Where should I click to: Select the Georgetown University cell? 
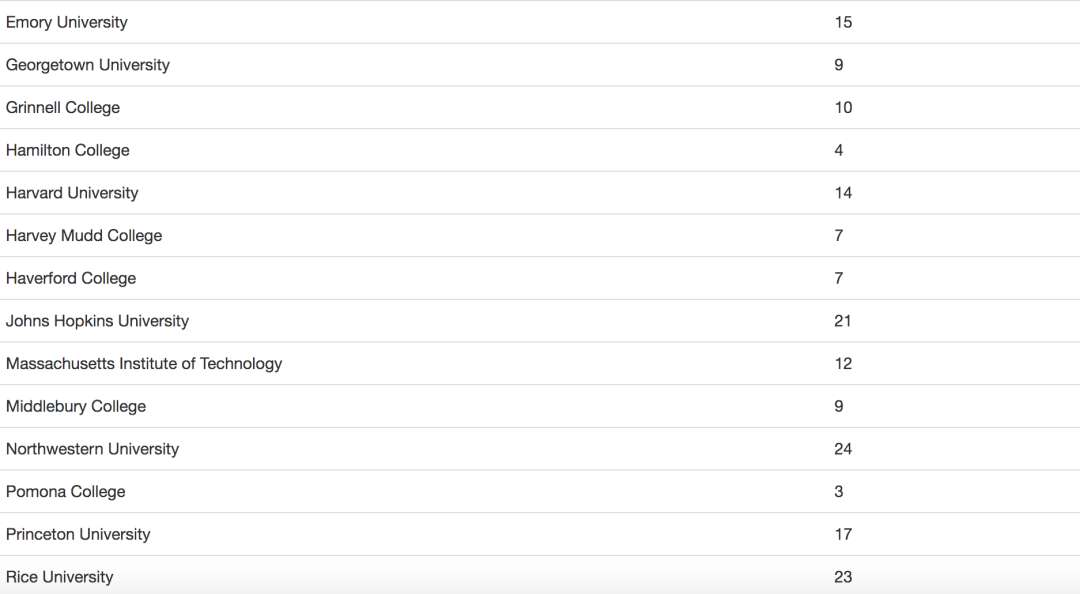point(88,65)
